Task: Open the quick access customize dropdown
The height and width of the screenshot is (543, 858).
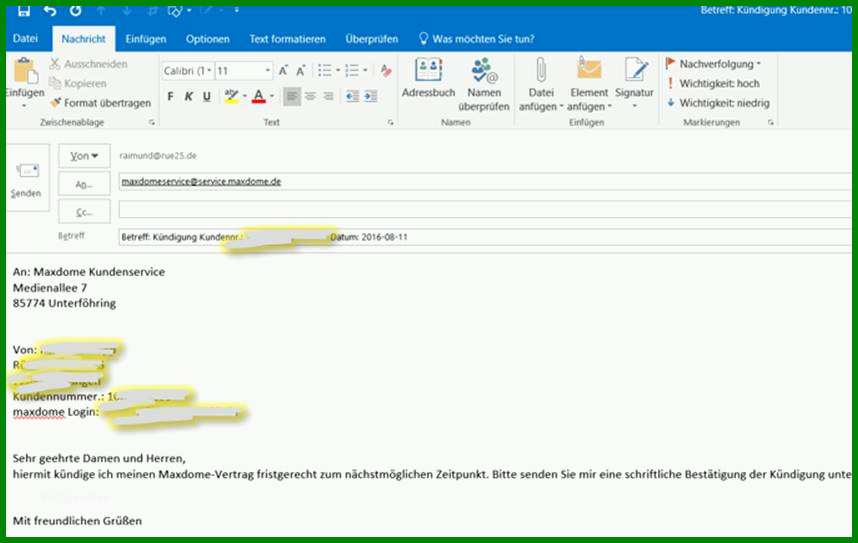Action: tap(236, 10)
